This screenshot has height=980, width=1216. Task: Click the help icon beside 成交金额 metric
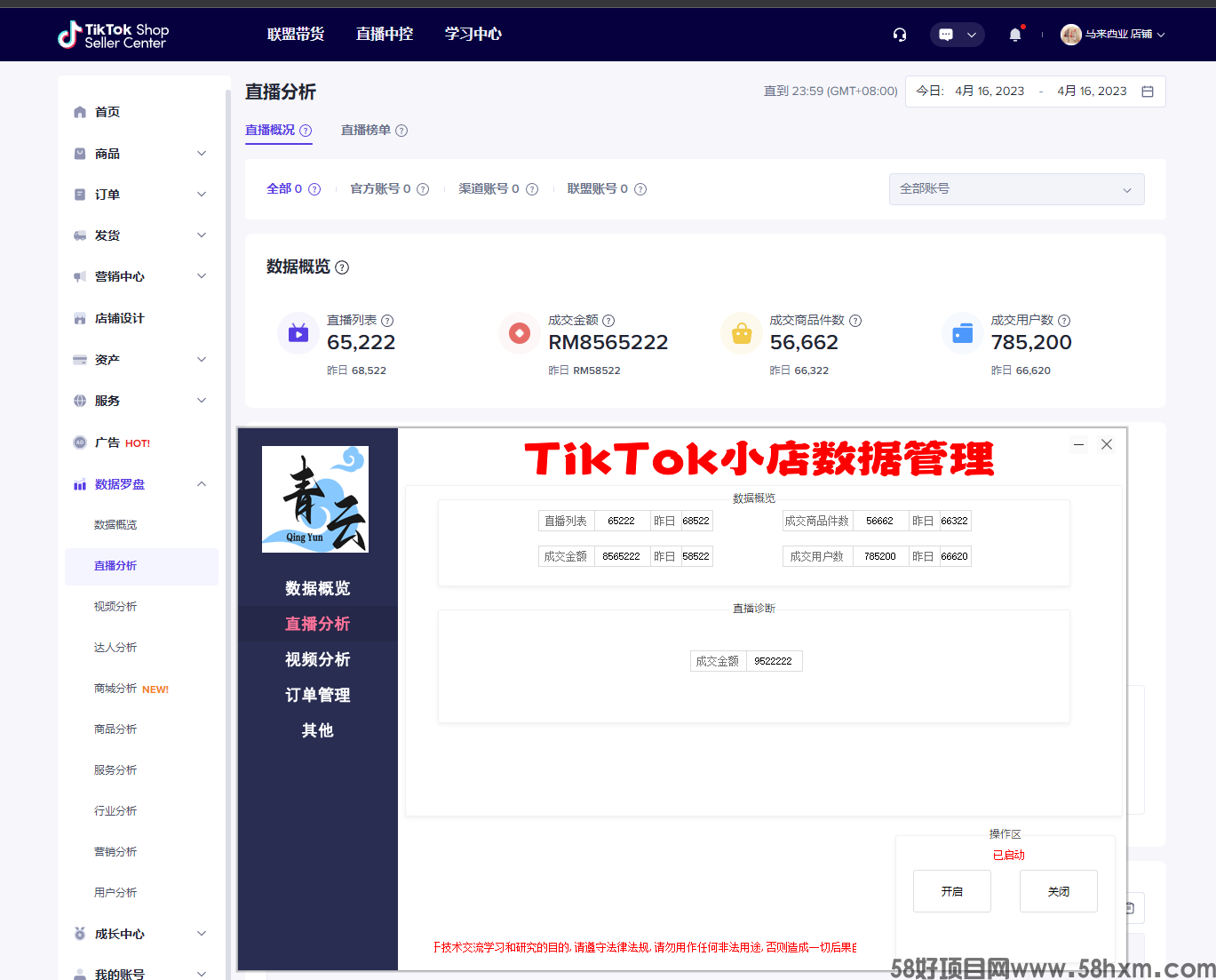click(x=608, y=321)
